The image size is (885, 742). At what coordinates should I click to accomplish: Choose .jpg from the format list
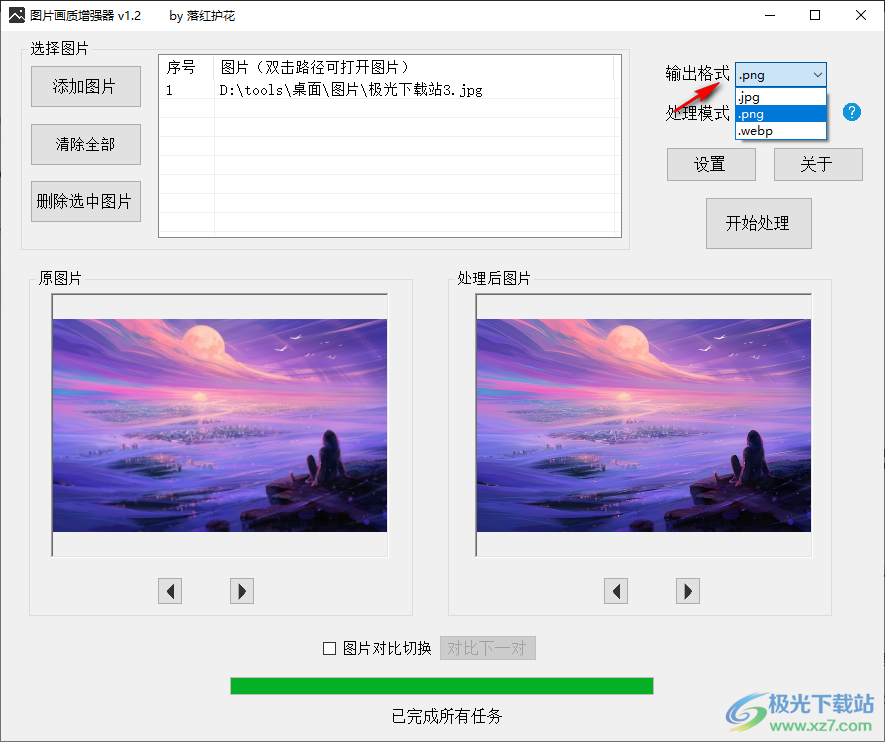(781, 97)
